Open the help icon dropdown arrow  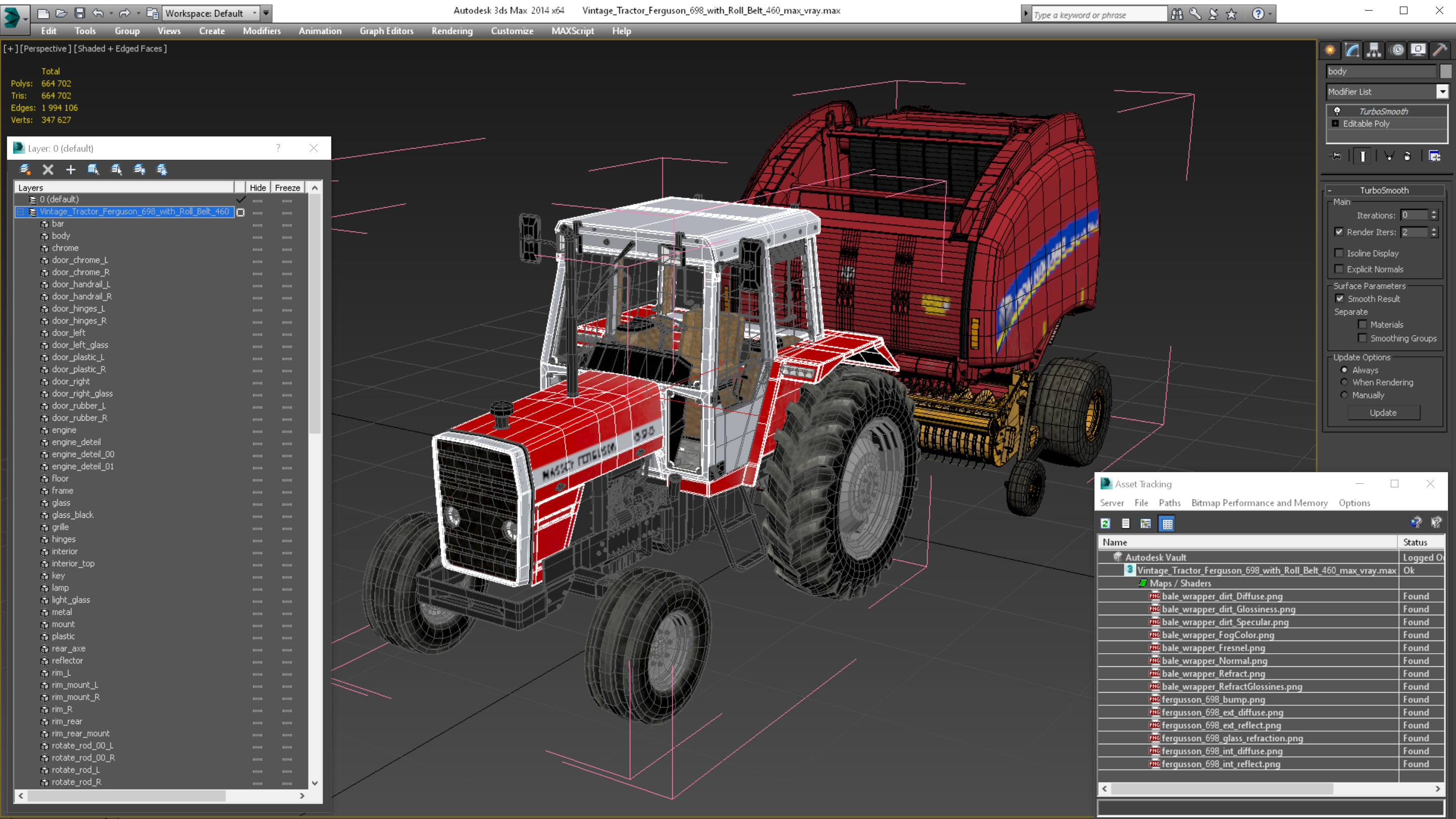pos(1270,14)
